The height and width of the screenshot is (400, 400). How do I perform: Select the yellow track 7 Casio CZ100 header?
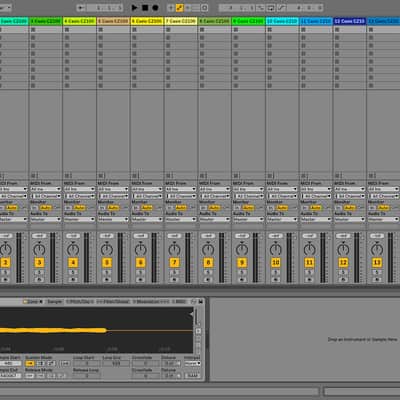[181, 21]
